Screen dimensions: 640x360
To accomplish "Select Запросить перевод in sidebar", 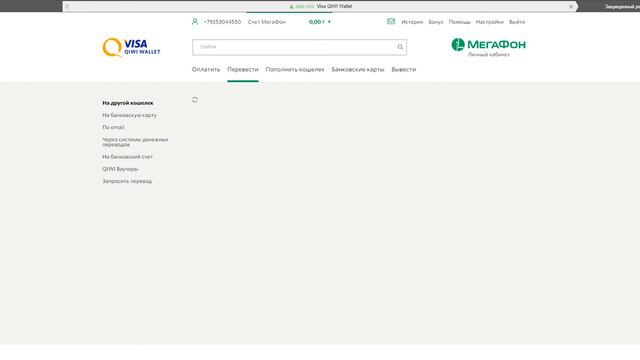I will tap(127, 181).
